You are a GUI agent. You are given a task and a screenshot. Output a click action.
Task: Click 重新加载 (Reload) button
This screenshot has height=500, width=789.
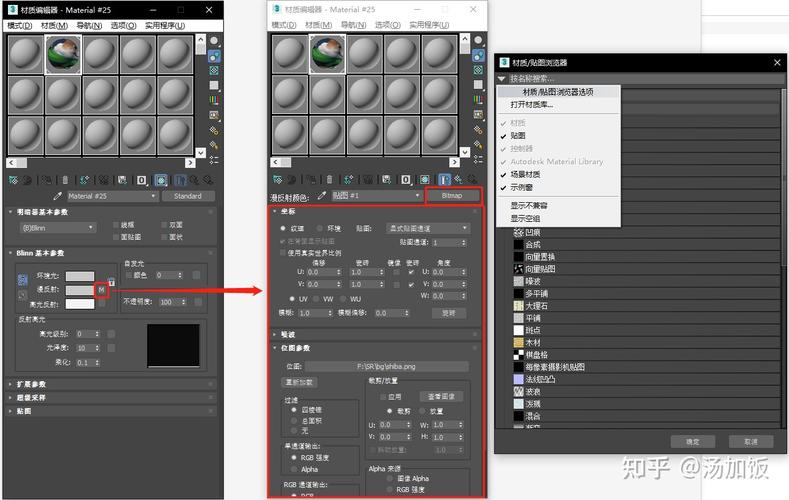(299, 382)
